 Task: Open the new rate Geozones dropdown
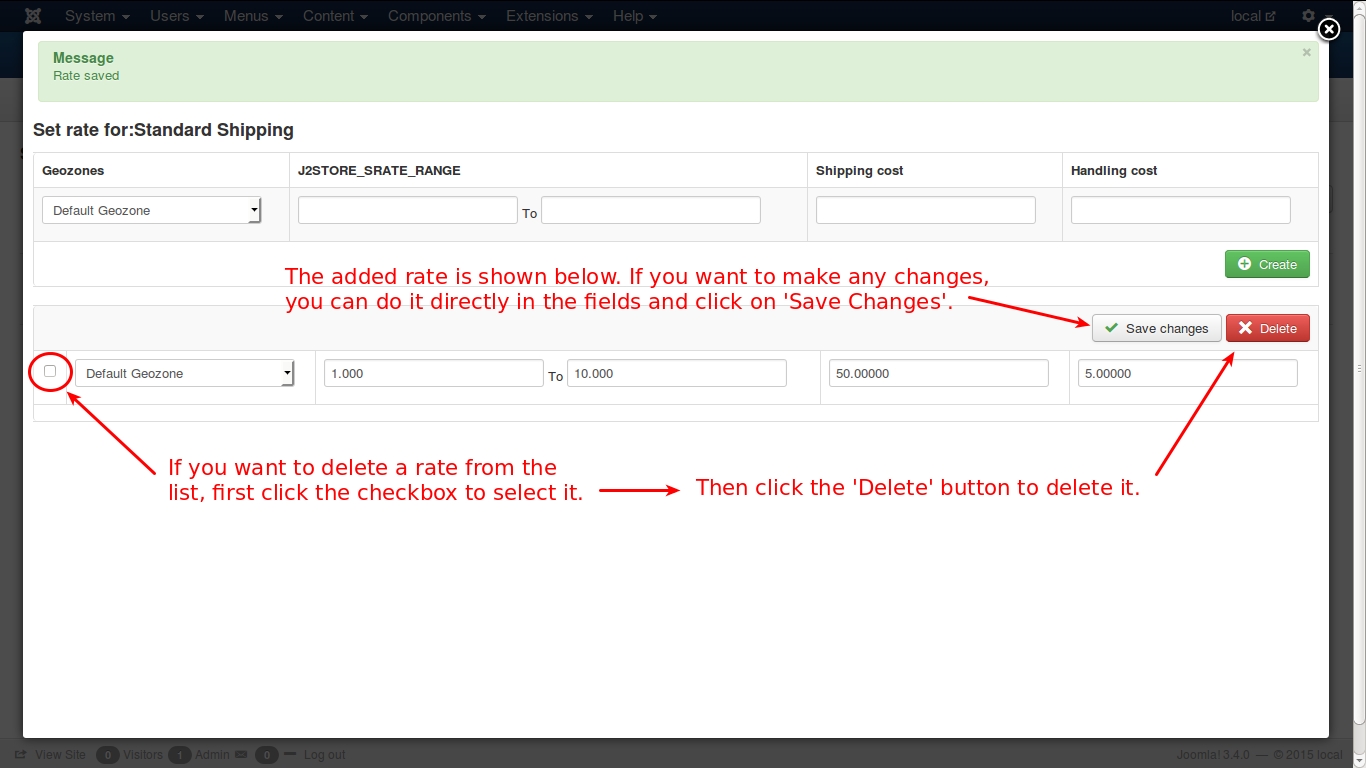(152, 211)
